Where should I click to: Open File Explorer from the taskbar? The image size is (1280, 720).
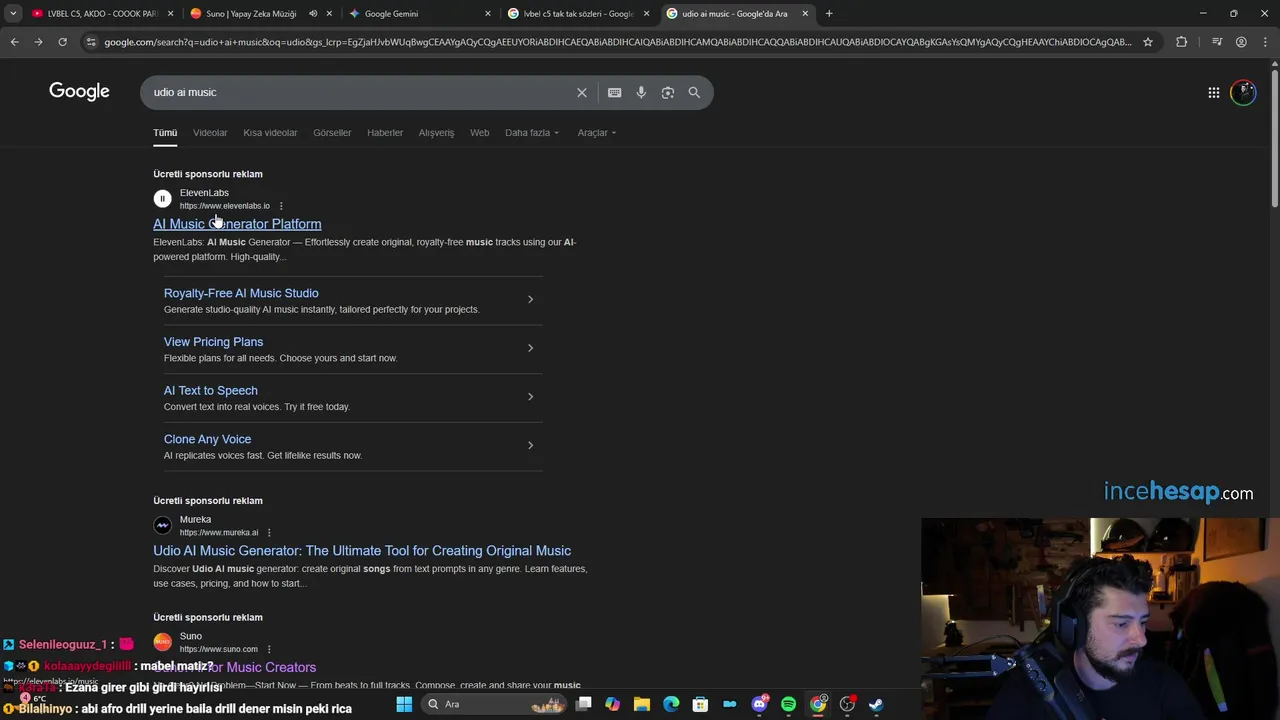pyautogui.click(x=642, y=704)
